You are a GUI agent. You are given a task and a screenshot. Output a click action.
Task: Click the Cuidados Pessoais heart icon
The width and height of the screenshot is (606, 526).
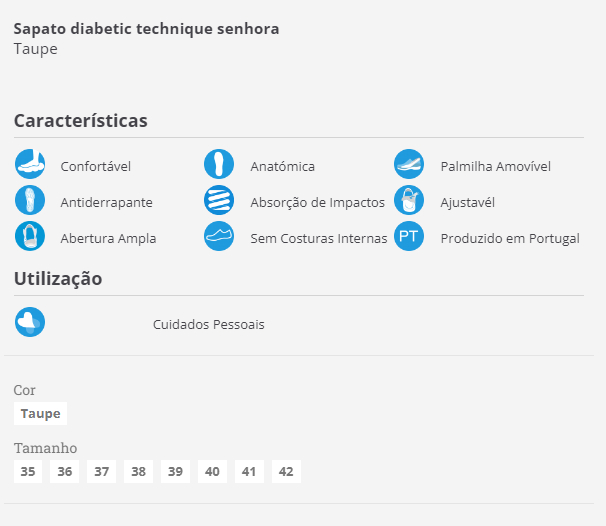tap(30, 322)
